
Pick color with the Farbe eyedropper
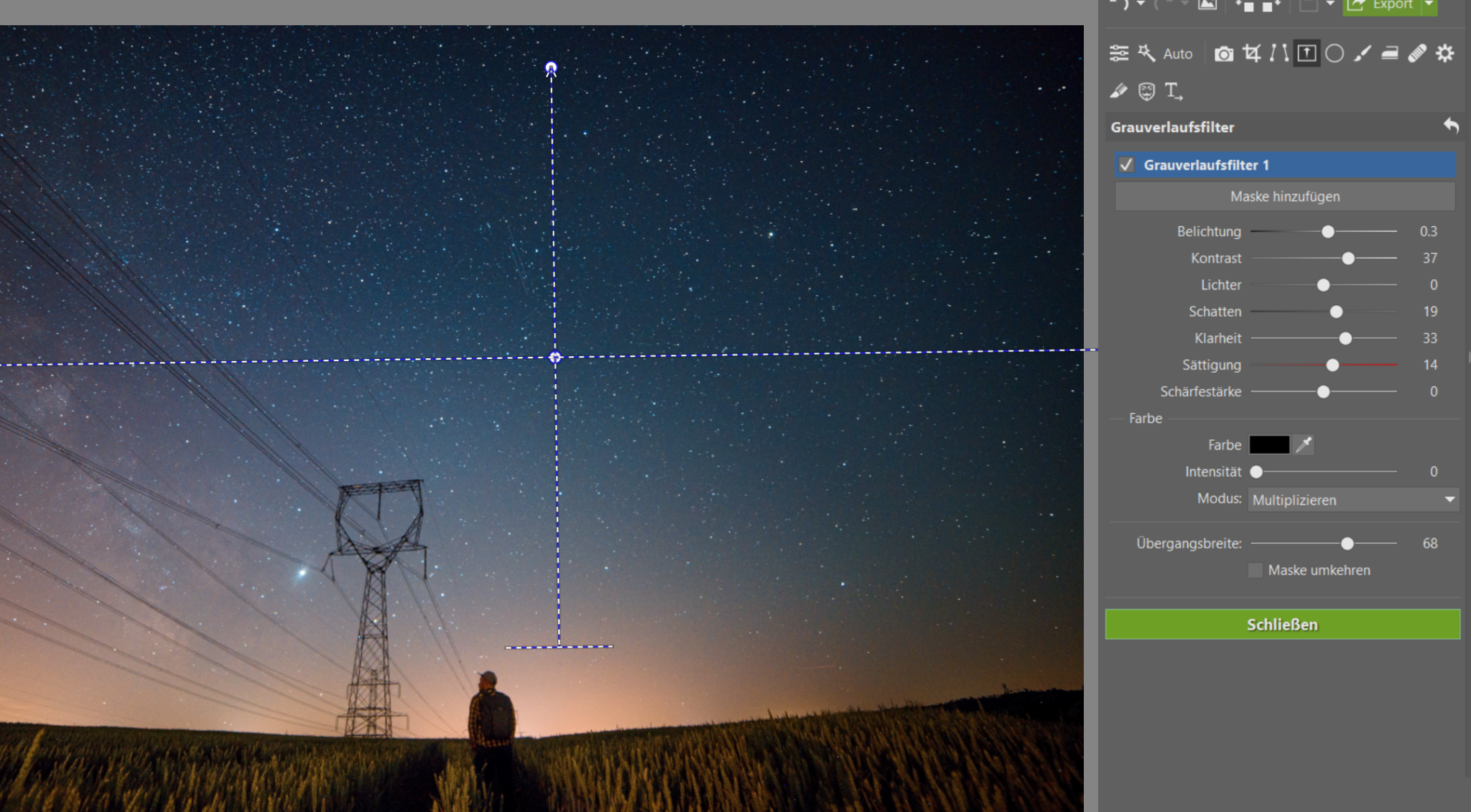point(1304,444)
